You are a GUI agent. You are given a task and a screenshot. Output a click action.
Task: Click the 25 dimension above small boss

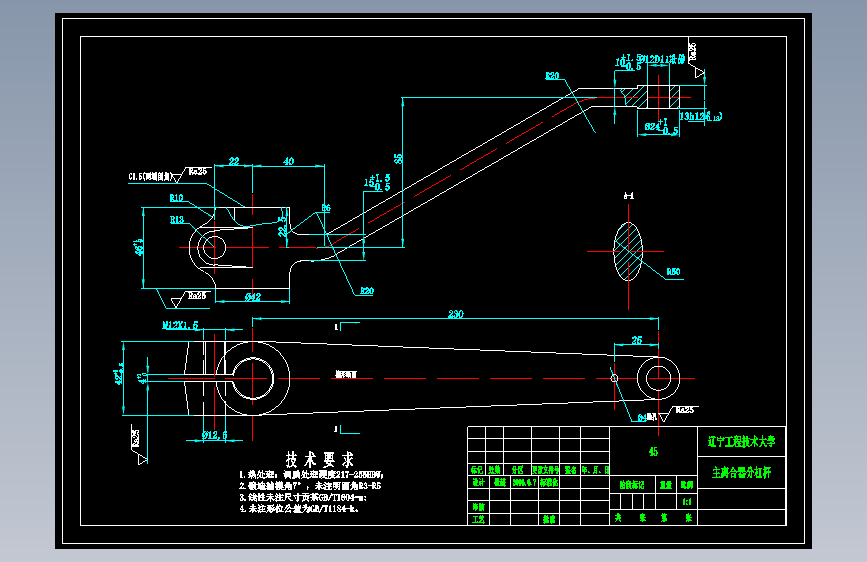(x=637, y=340)
